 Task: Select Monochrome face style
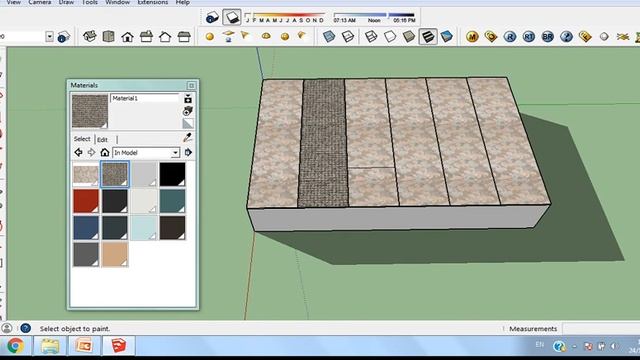click(447, 36)
